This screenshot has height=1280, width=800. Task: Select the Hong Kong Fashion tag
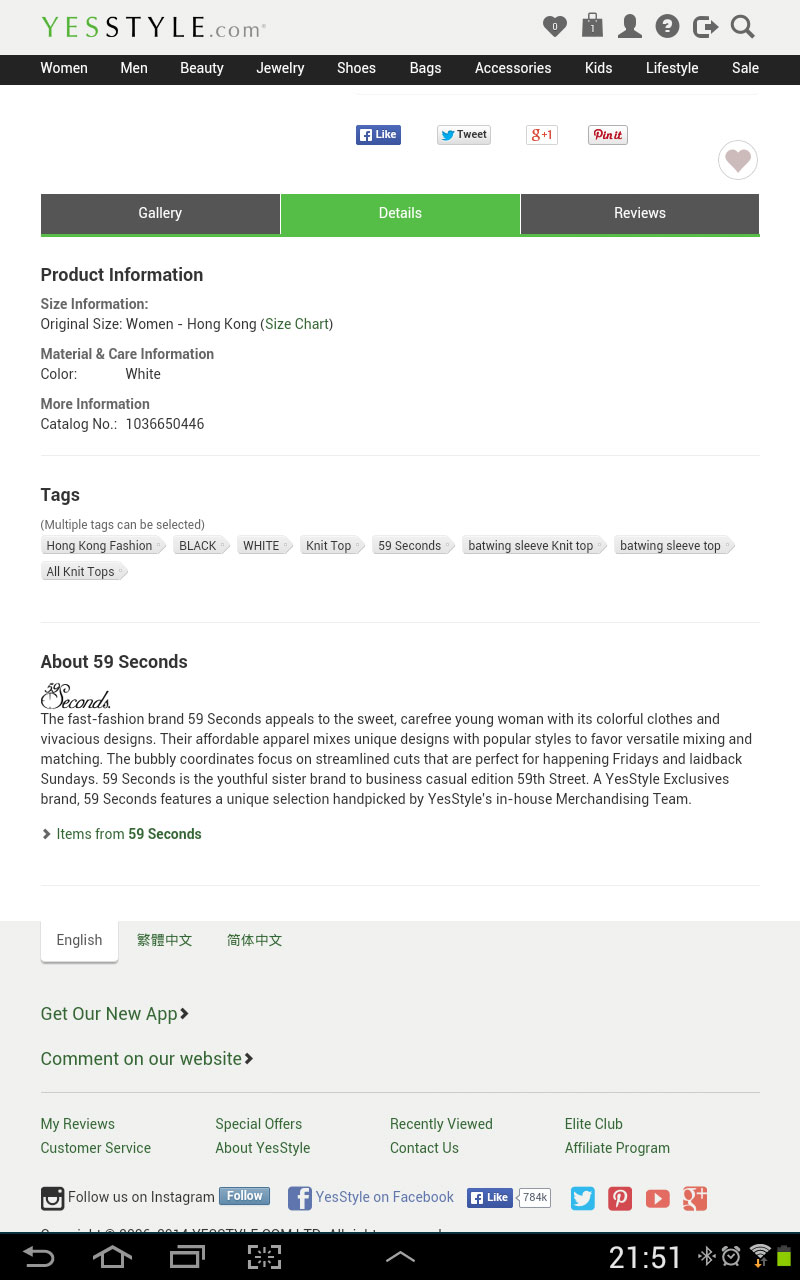tap(100, 546)
